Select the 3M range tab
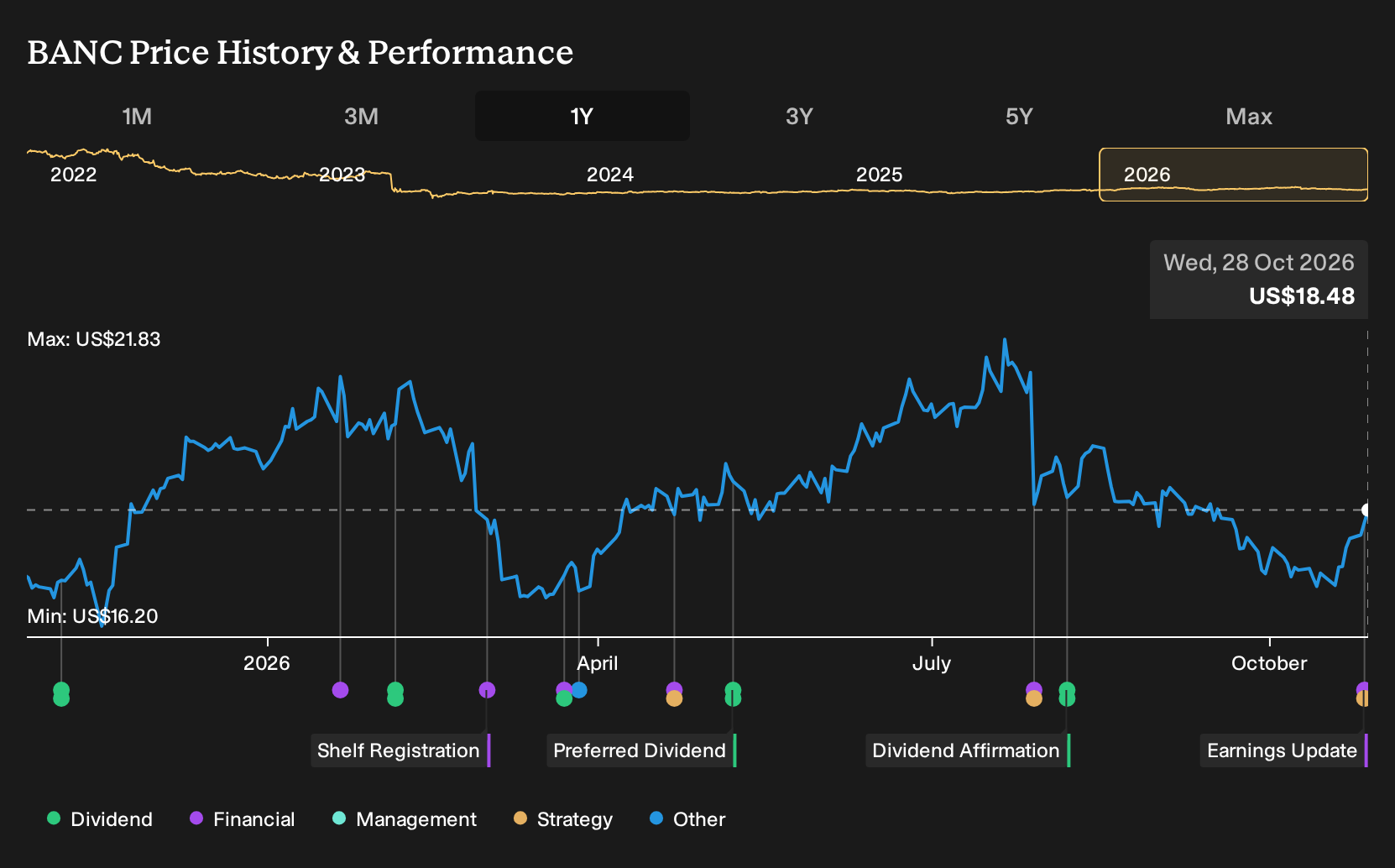The image size is (1395, 868). [361, 116]
